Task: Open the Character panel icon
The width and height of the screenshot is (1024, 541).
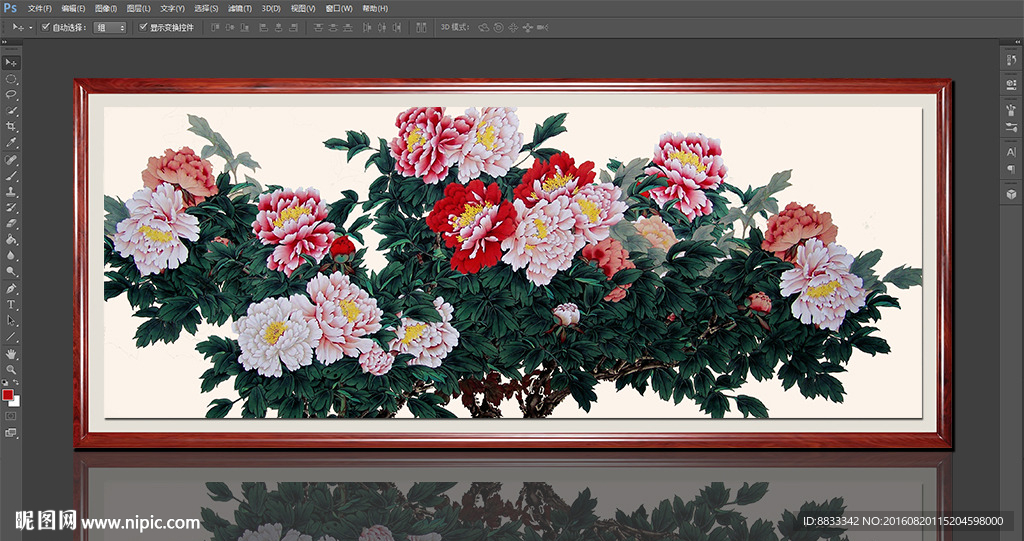Action: point(1012,152)
